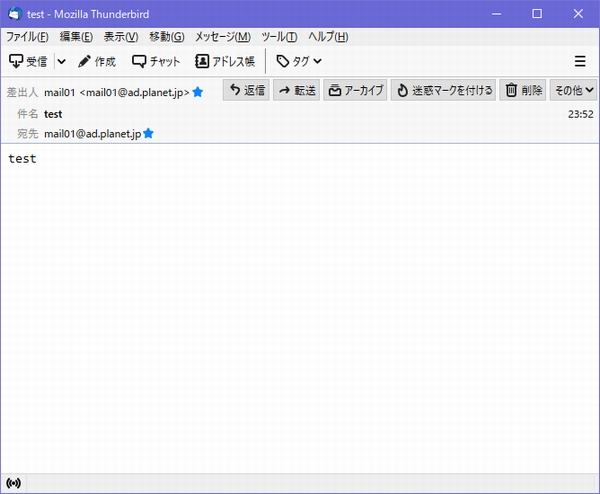Click the blue star beside sender address

(x=198, y=92)
